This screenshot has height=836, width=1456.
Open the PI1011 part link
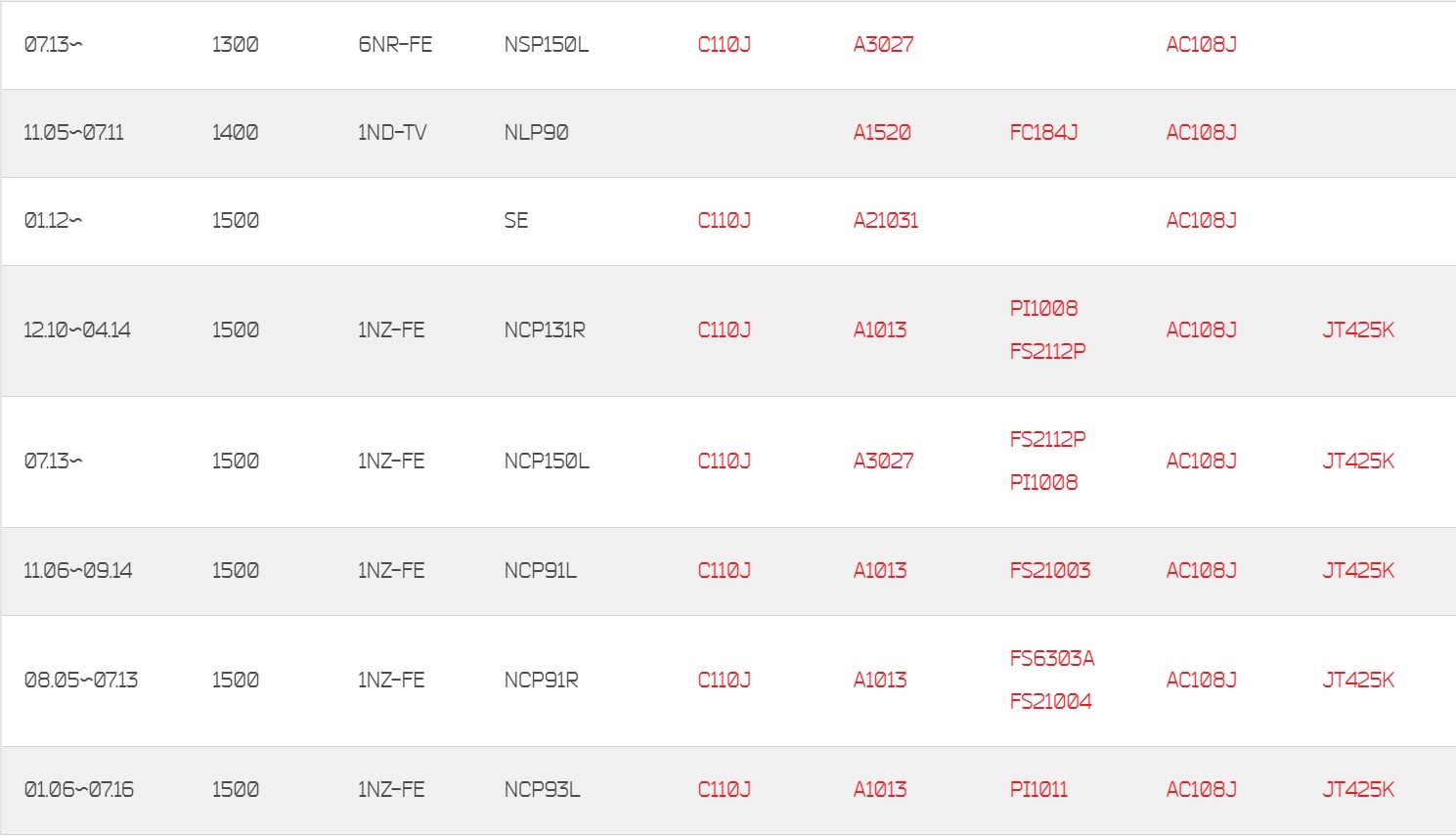pyautogui.click(x=1037, y=789)
